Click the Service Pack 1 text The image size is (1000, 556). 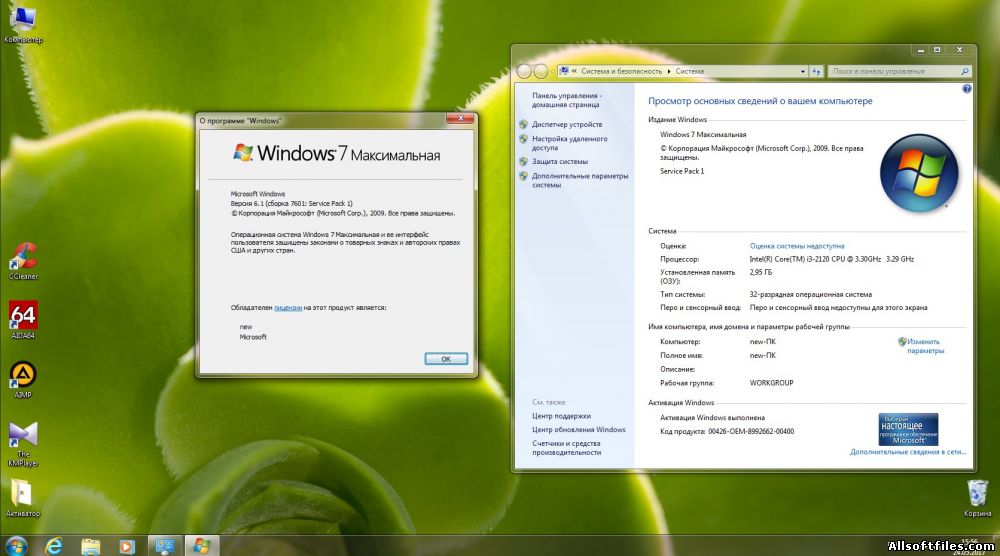coord(682,171)
